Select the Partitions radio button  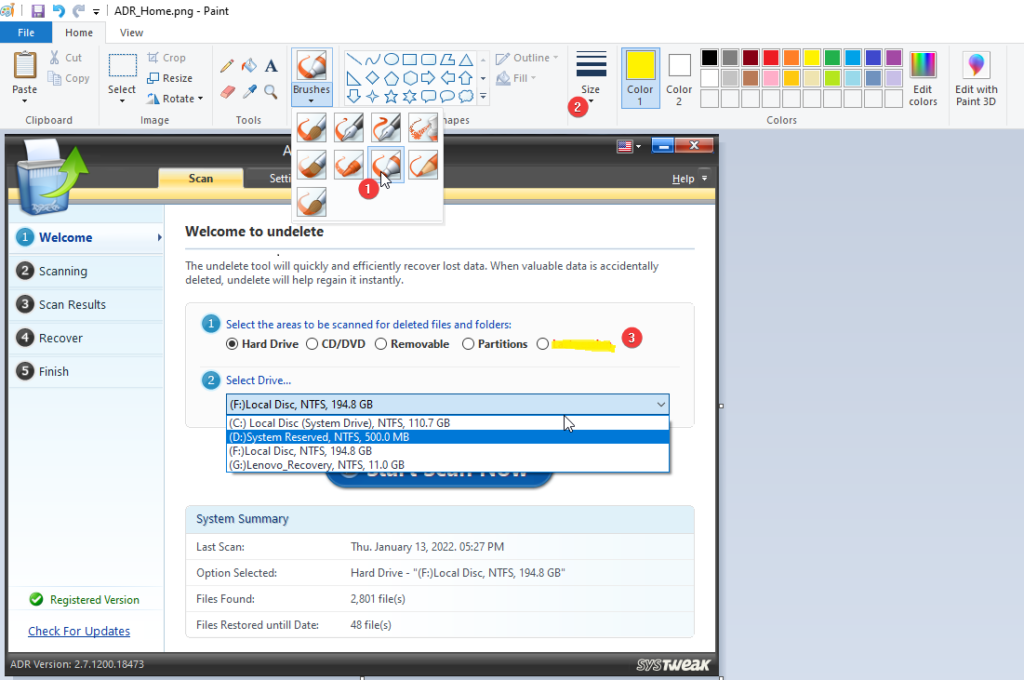pyautogui.click(x=468, y=344)
